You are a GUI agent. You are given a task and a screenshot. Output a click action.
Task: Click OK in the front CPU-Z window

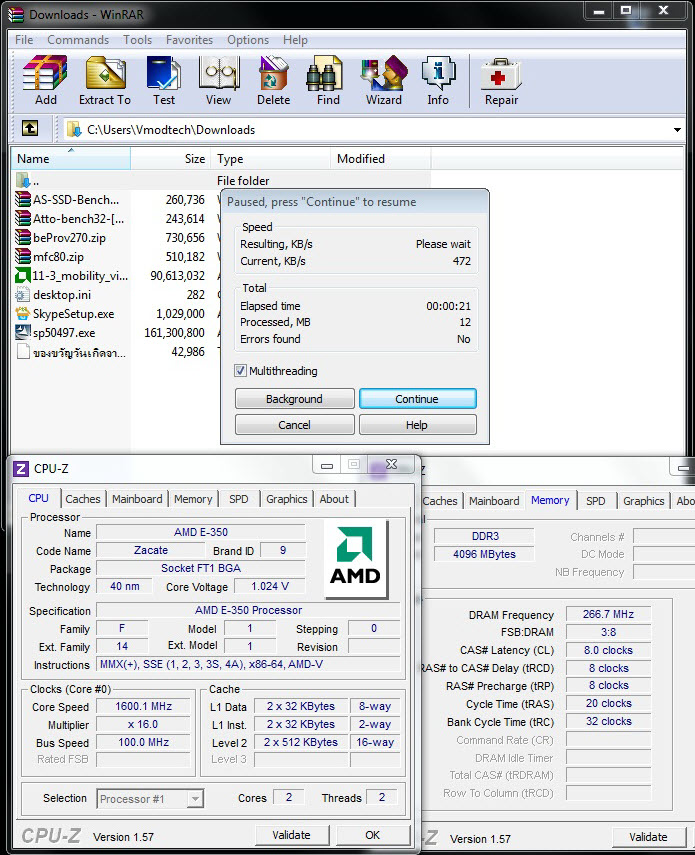coord(373,835)
